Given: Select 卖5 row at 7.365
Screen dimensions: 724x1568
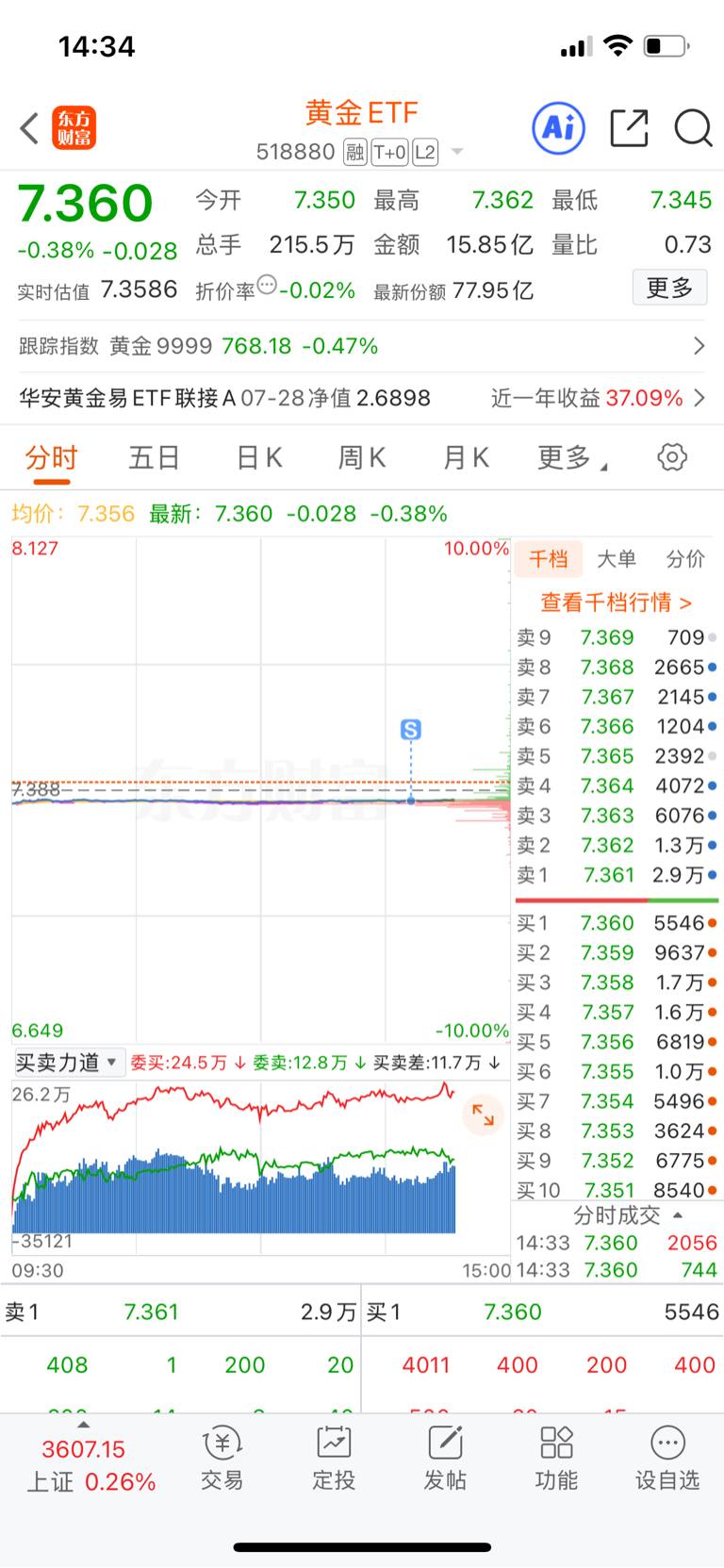Looking at the screenshot, I should [x=617, y=756].
